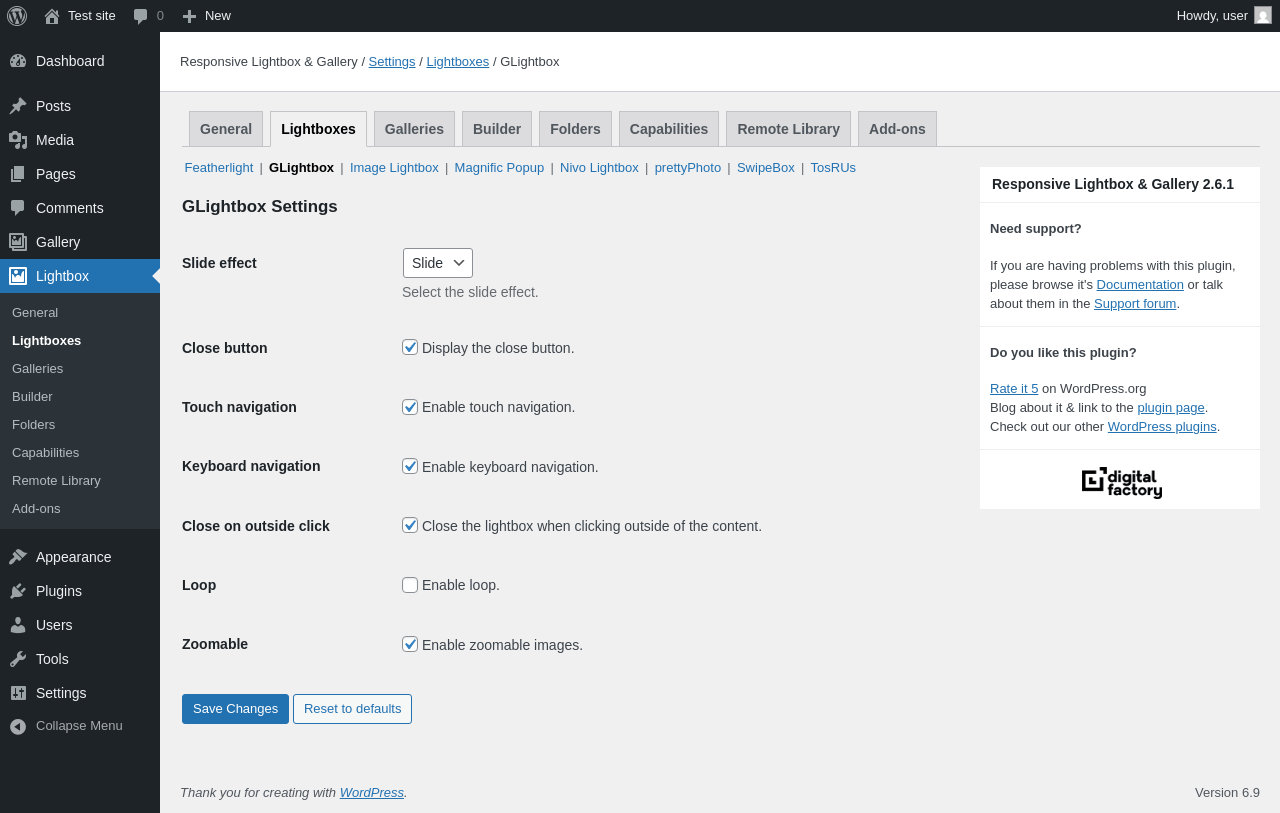Screen dimensions: 1280x813
Task: Click the Collapse Menu arrow icon
Action: 18,726
